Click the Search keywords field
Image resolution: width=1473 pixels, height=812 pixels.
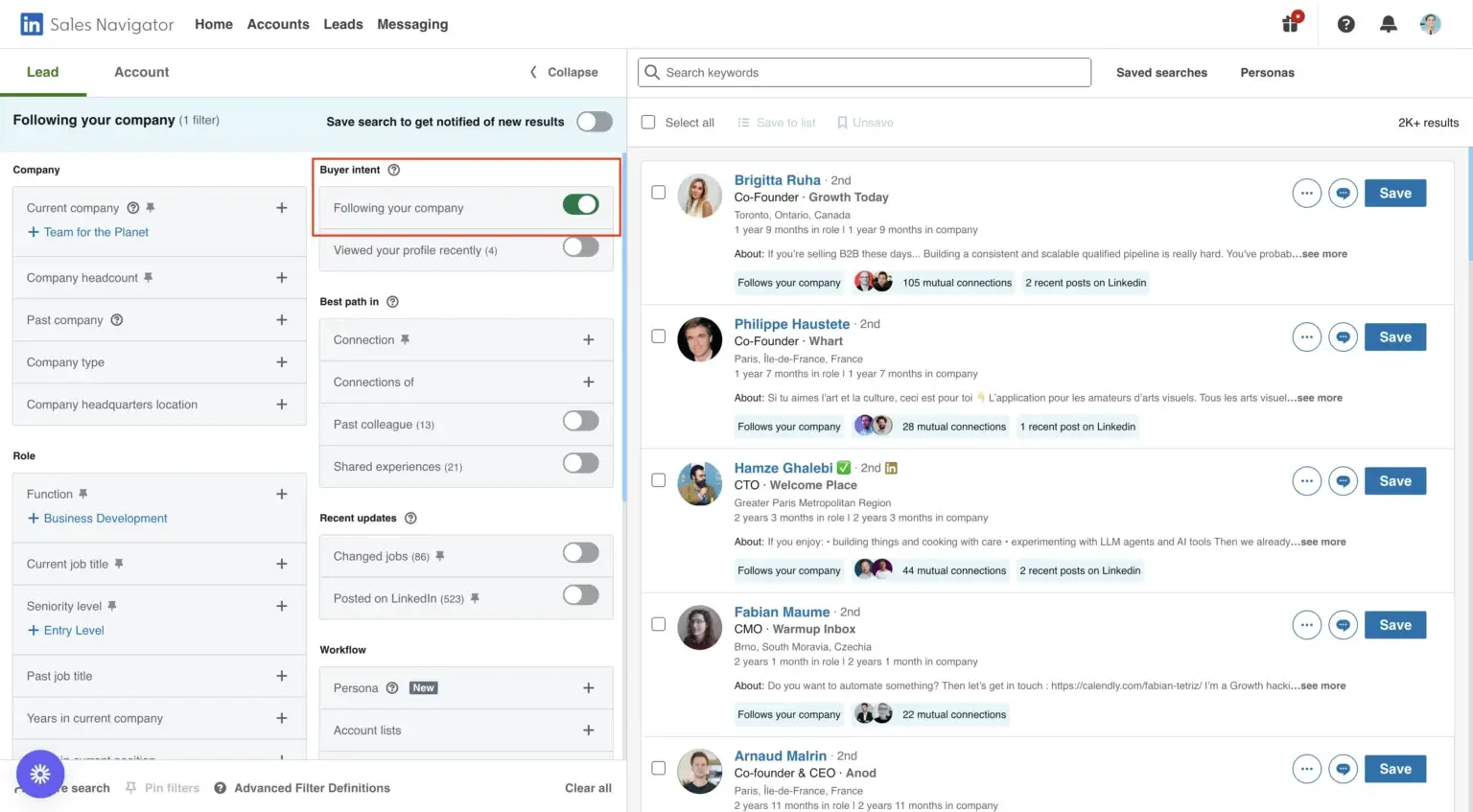click(x=864, y=72)
